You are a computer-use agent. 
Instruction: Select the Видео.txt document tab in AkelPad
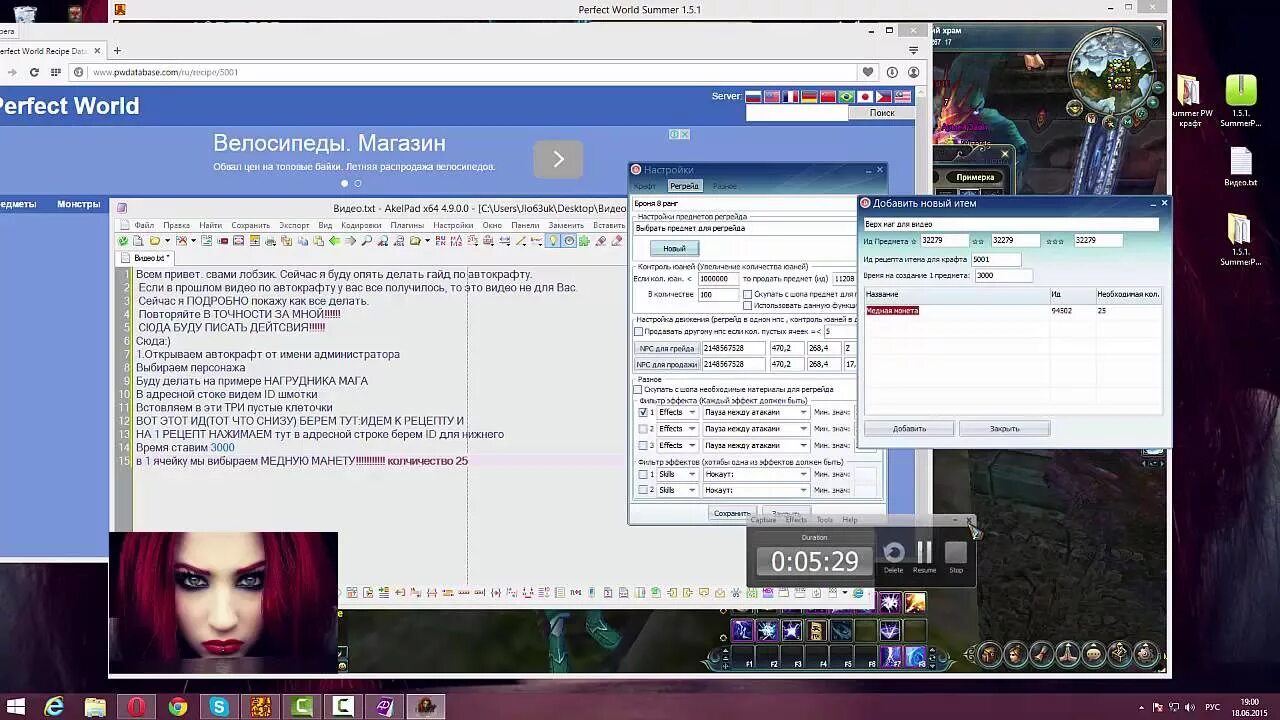[x=149, y=258]
